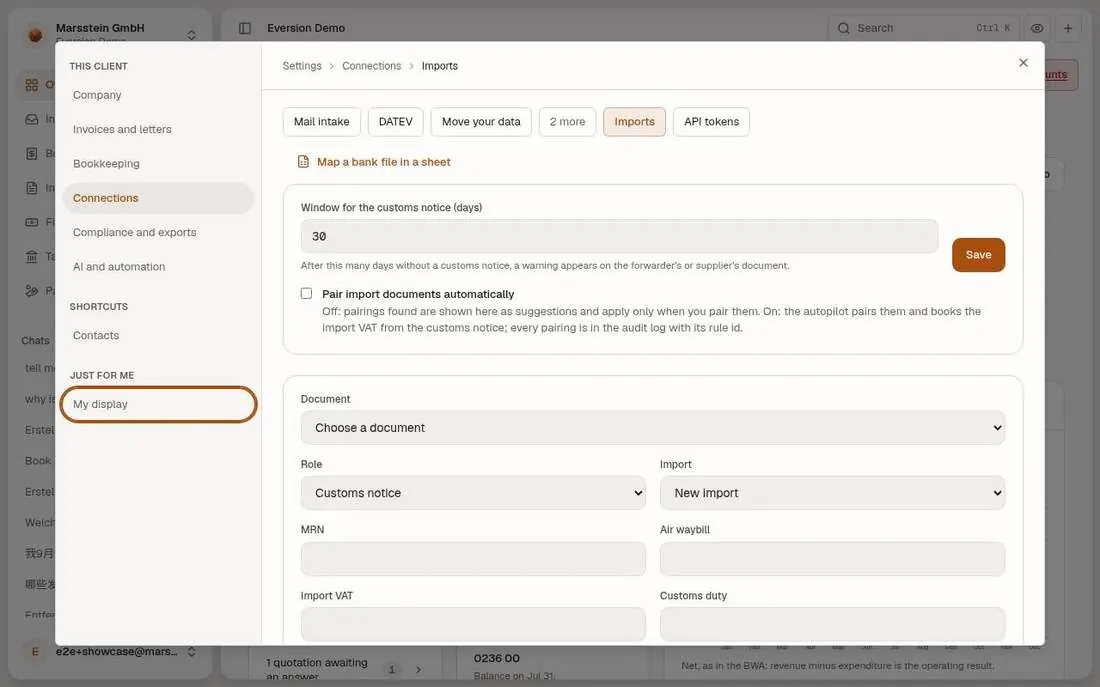
Task: Open the Role dropdown showing Customs notice
Action: click(x=473, y=493)
